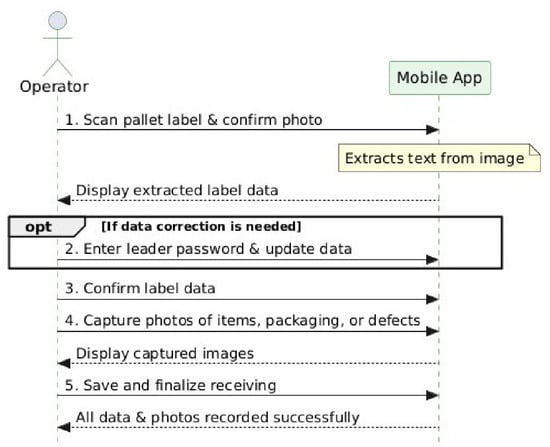The image size is (550, 447).
Task: Click arrowhead of Display extracted label data
Action: click(x=64, y=201)
